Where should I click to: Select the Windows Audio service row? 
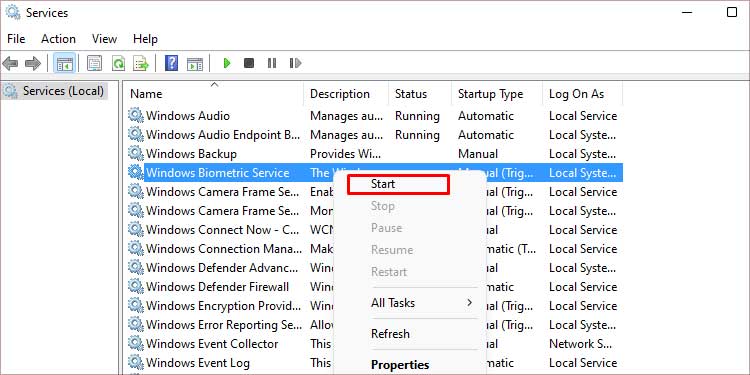click(374, 116)
